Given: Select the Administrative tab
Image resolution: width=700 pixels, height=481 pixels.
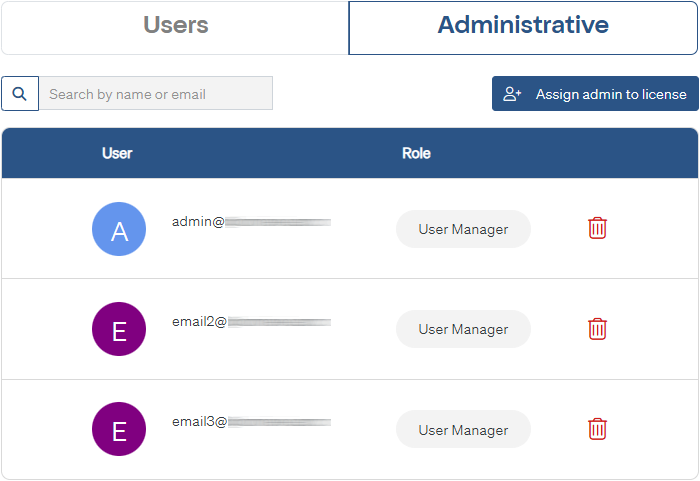Looking at the screenshot, I should [523, 26].
